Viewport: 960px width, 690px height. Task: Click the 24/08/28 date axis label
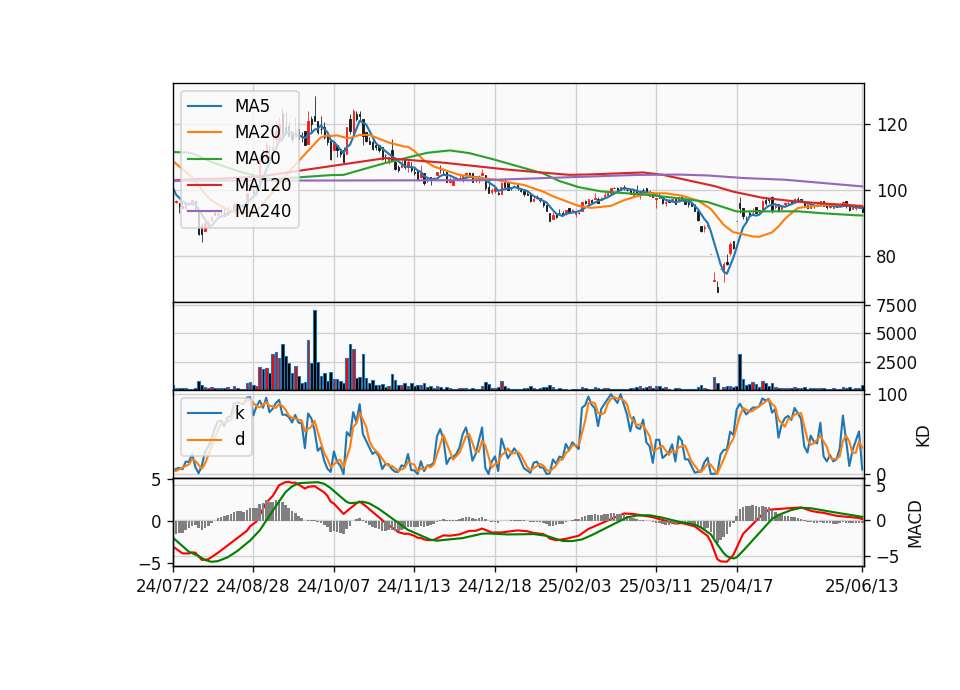pyautogui.click(x=253, y=586)
